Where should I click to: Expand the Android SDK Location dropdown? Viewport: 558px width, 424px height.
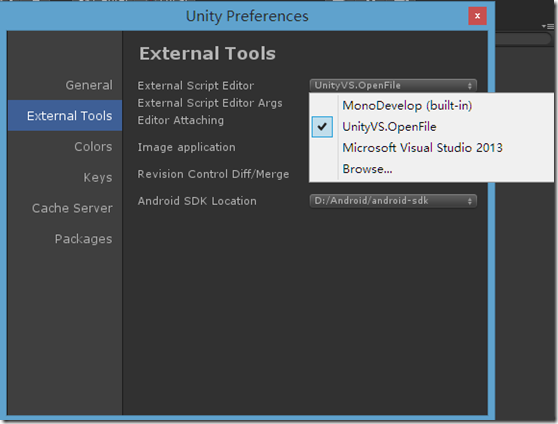point(393,201)
